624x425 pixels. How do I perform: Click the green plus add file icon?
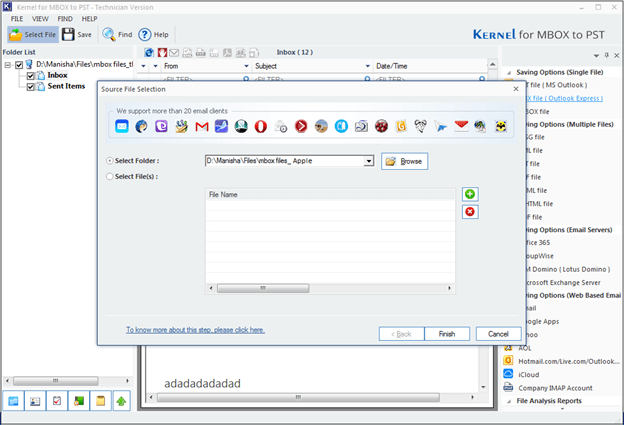pos(470,194)
